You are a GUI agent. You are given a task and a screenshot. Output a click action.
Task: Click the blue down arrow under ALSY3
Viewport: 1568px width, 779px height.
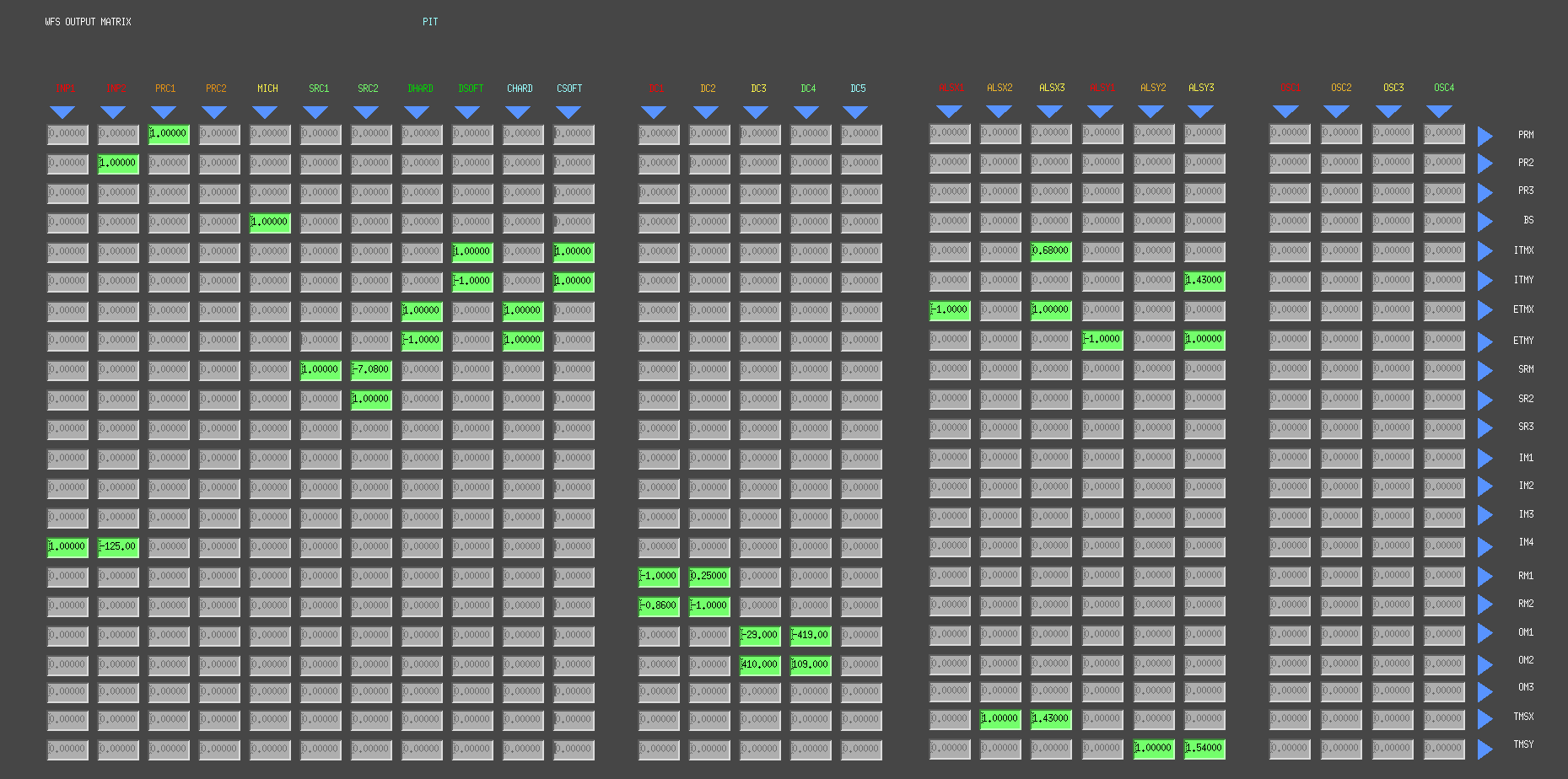click(1200, 111)
